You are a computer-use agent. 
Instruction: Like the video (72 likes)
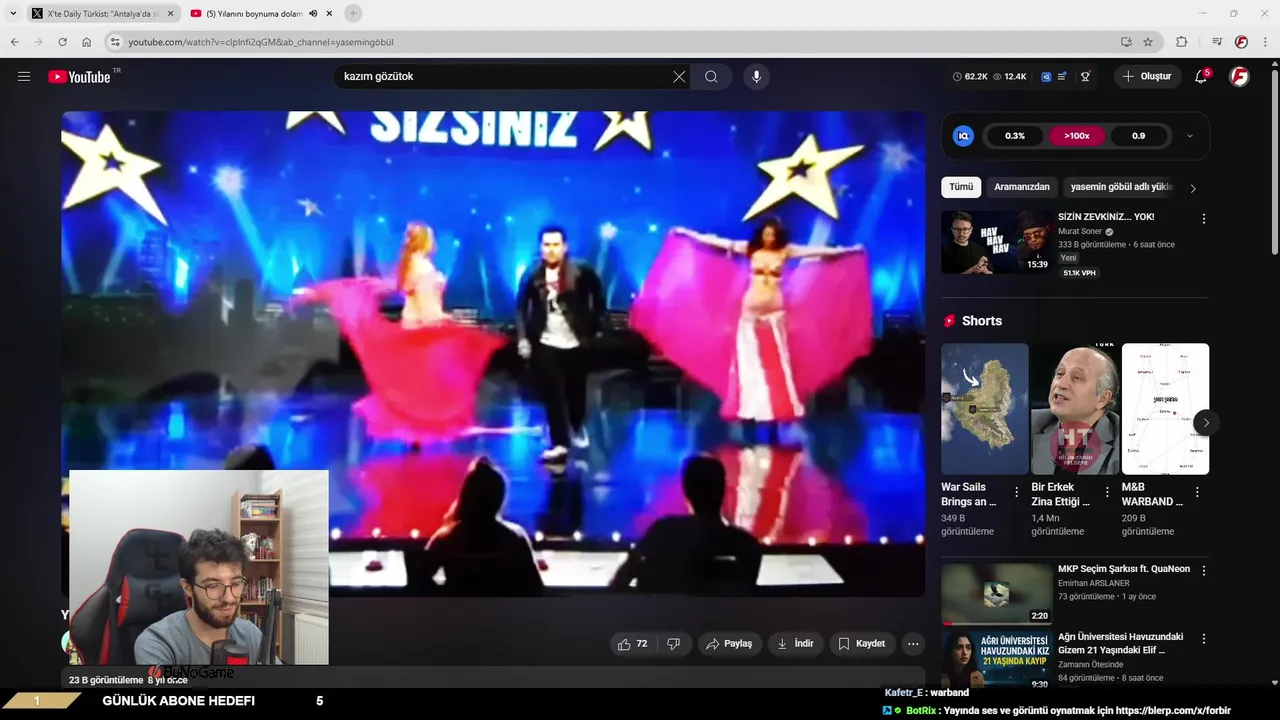[634, 644]
